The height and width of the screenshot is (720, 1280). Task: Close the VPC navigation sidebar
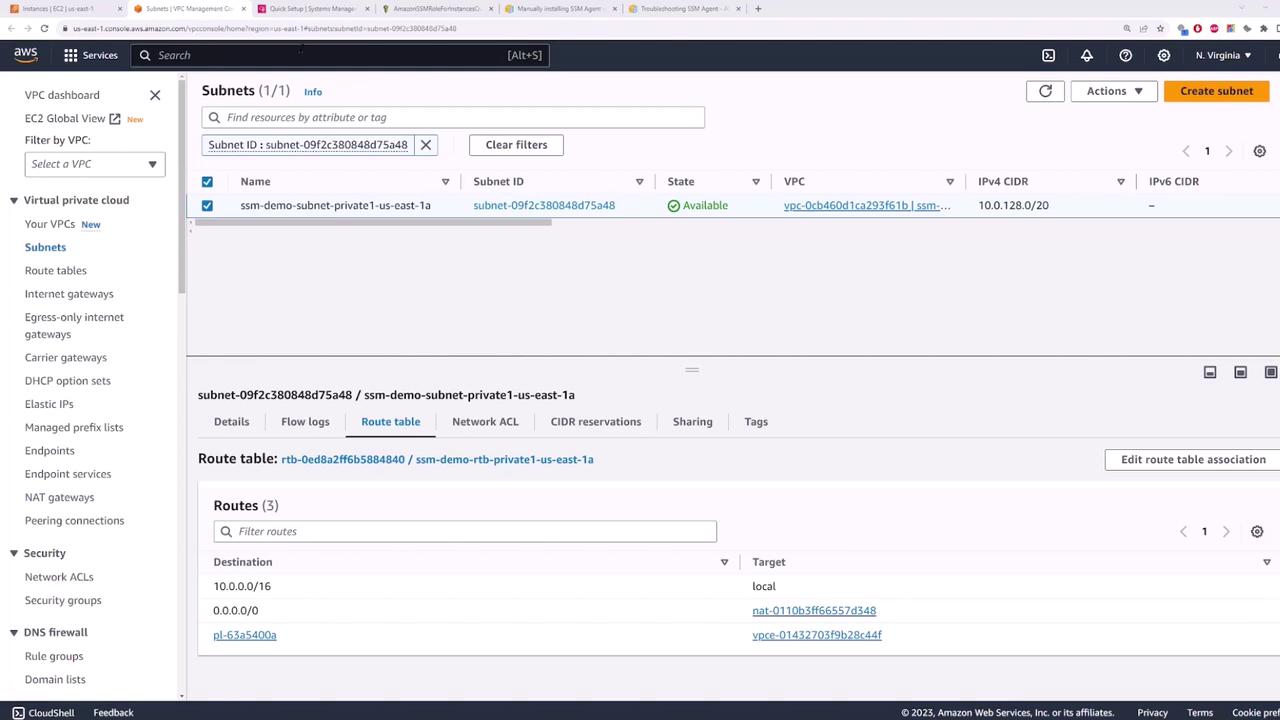[155, 95]
